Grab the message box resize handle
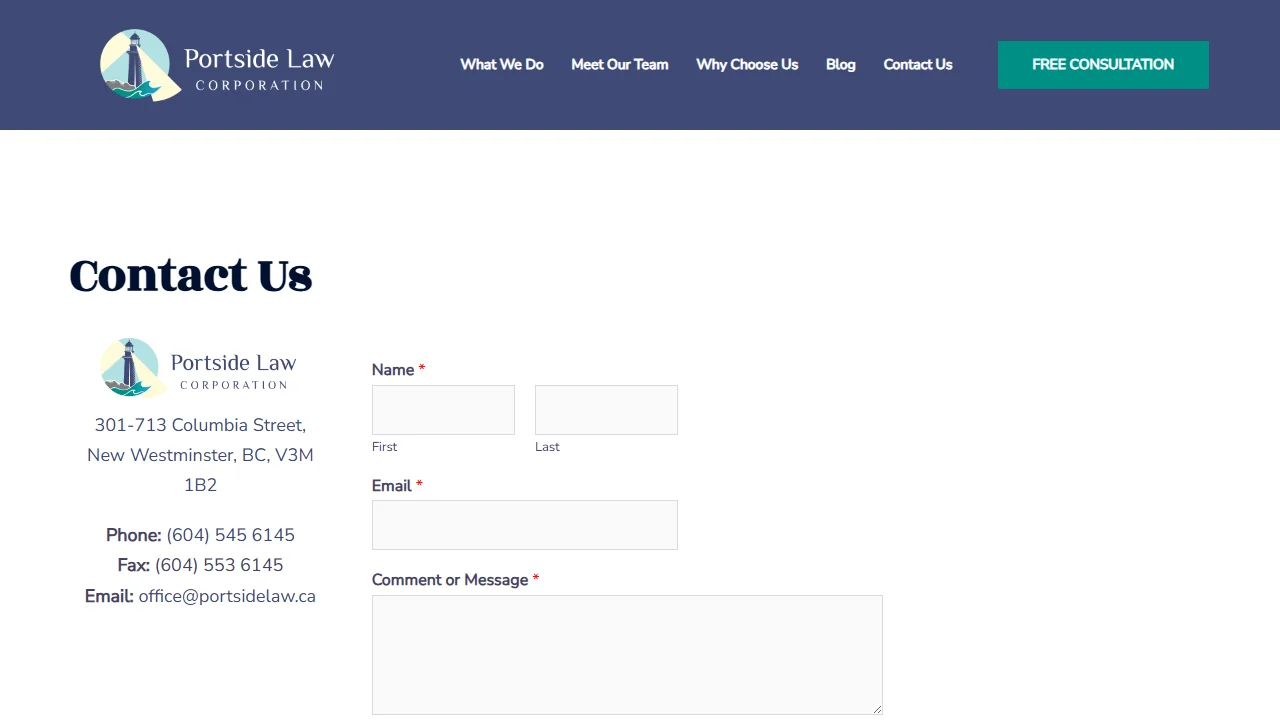 pos(877,709)
